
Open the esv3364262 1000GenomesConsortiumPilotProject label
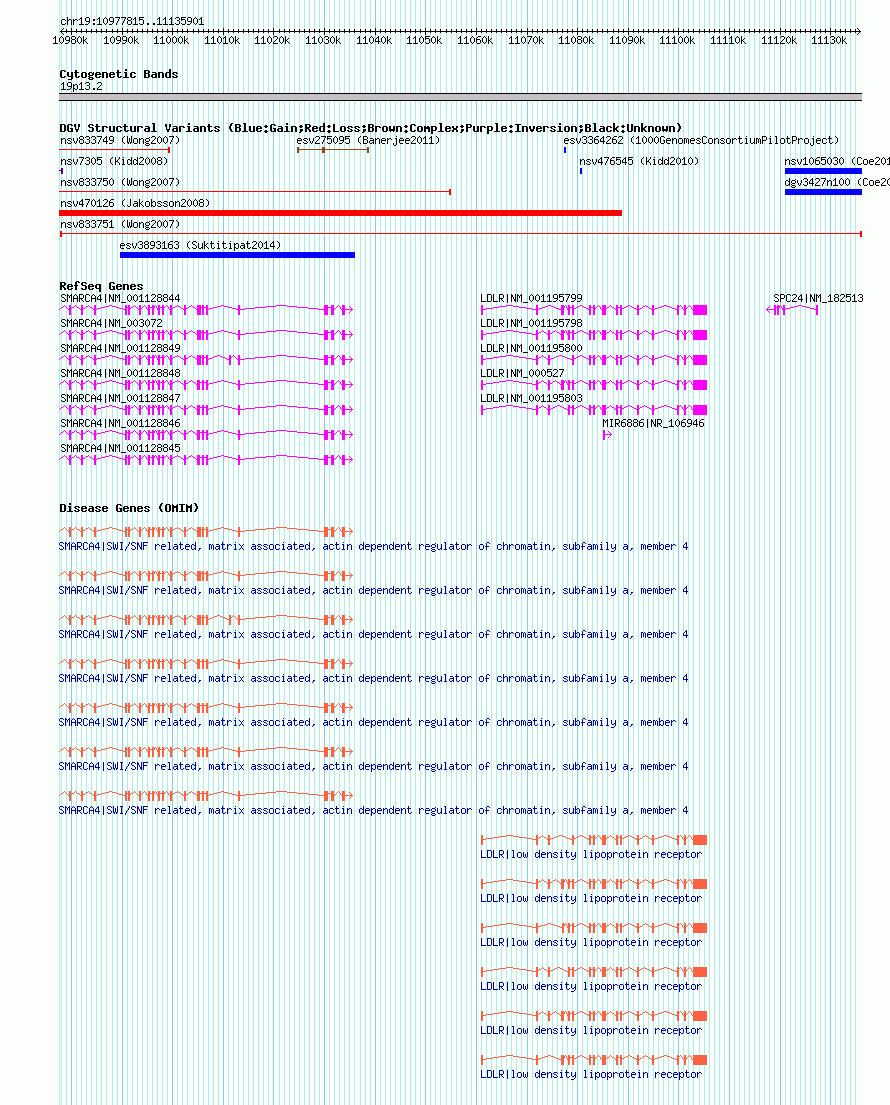click(701, 140)
